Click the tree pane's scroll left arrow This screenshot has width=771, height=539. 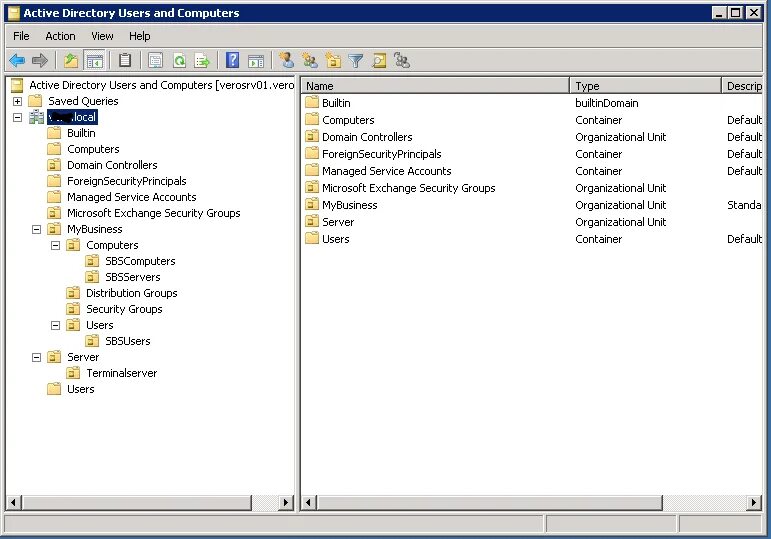pyautogui.click(x=14, y=503)
